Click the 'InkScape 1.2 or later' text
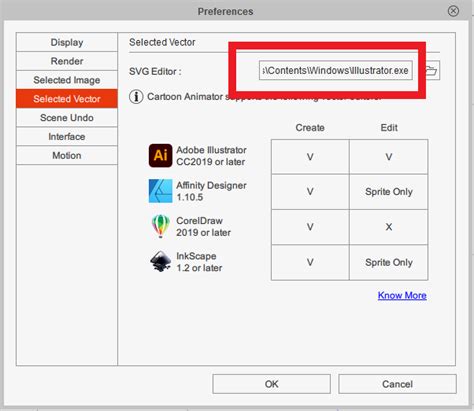This screenshot has width=474, height=411. pyautogui.click(x=199, y=262)
